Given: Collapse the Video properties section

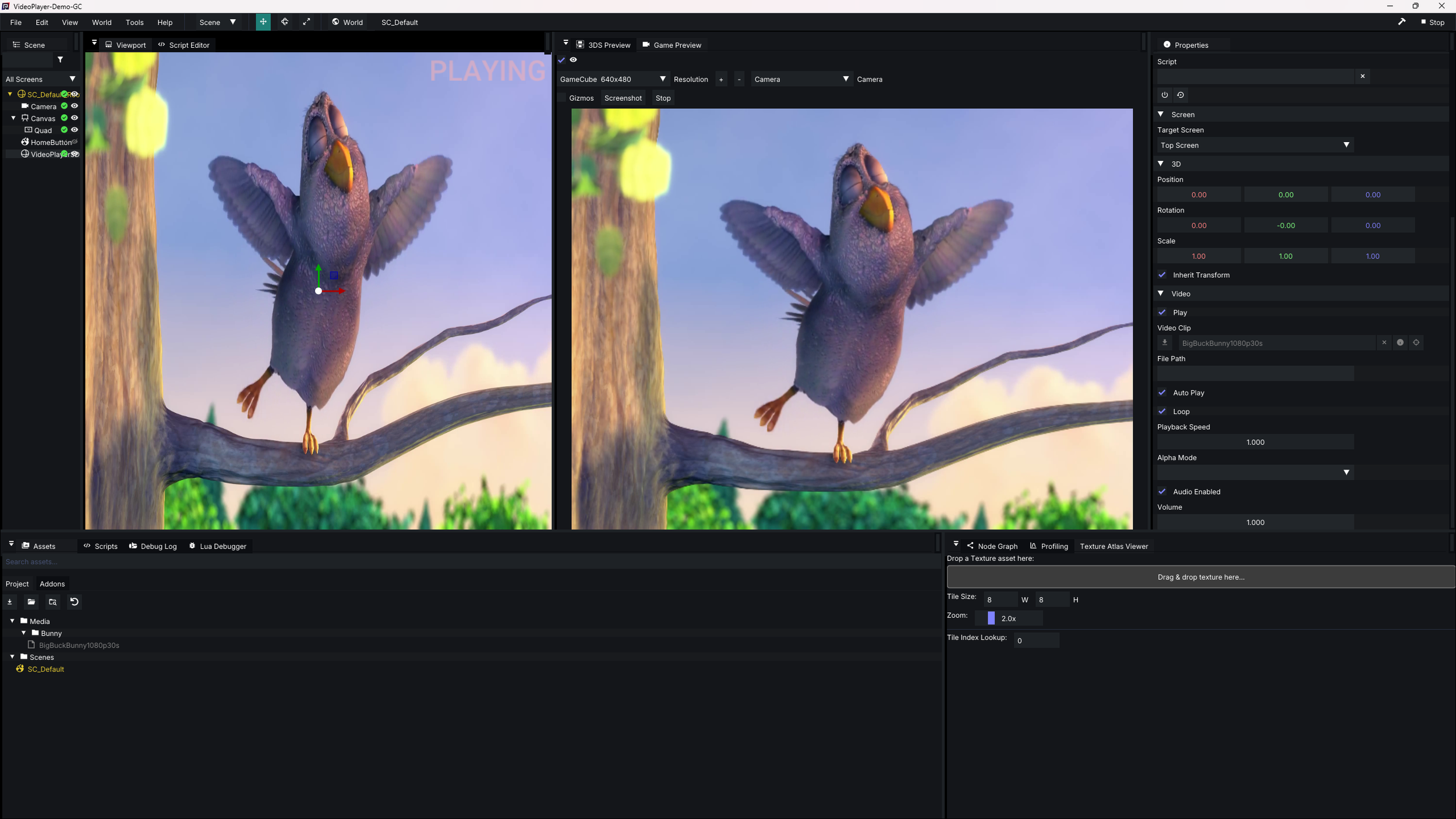Looking at the screenshot, I should 1161,294.
